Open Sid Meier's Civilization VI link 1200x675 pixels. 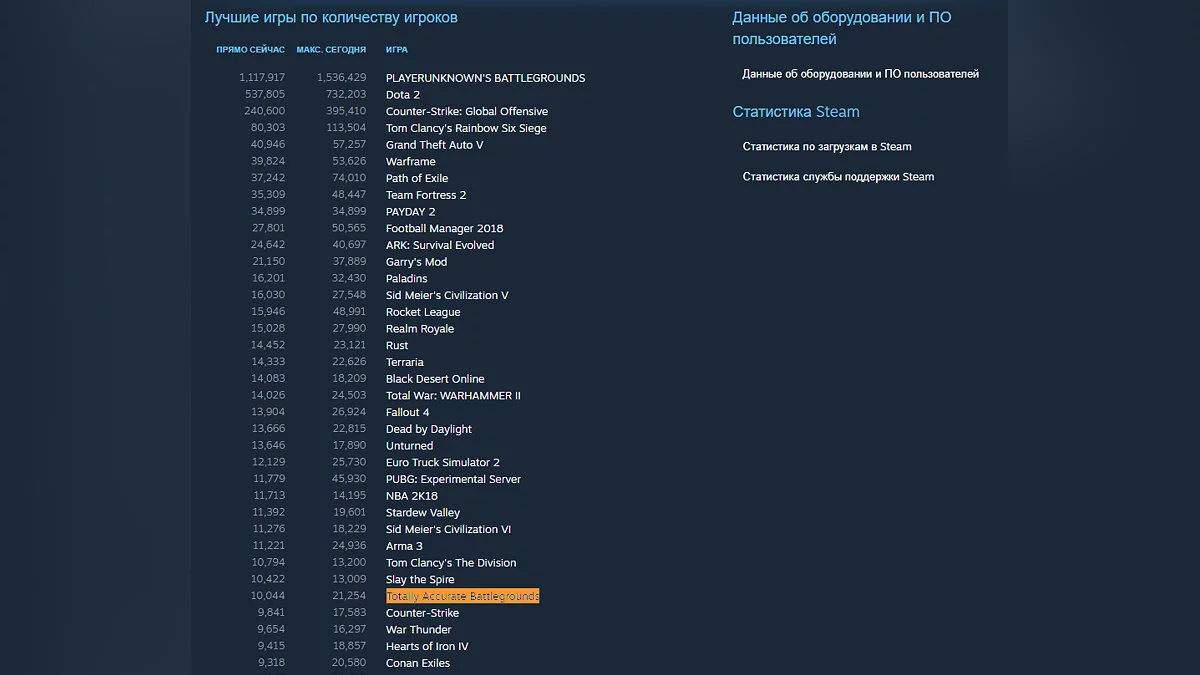pos(448,529)
